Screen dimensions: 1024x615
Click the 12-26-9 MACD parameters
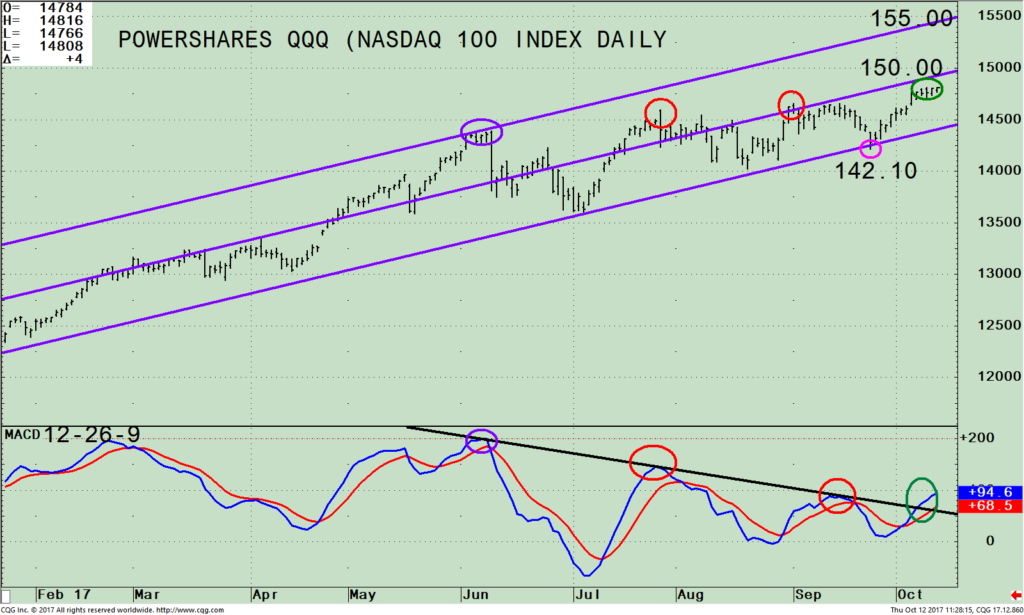coord(92,434)
